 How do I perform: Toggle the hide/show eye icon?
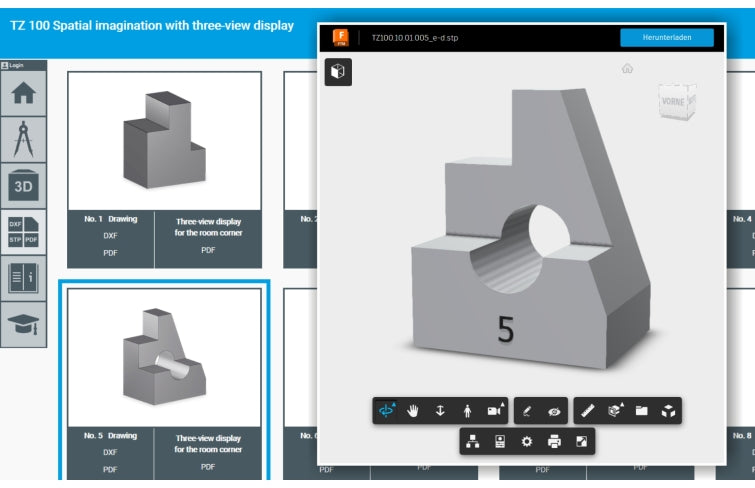tap(554, 411)
